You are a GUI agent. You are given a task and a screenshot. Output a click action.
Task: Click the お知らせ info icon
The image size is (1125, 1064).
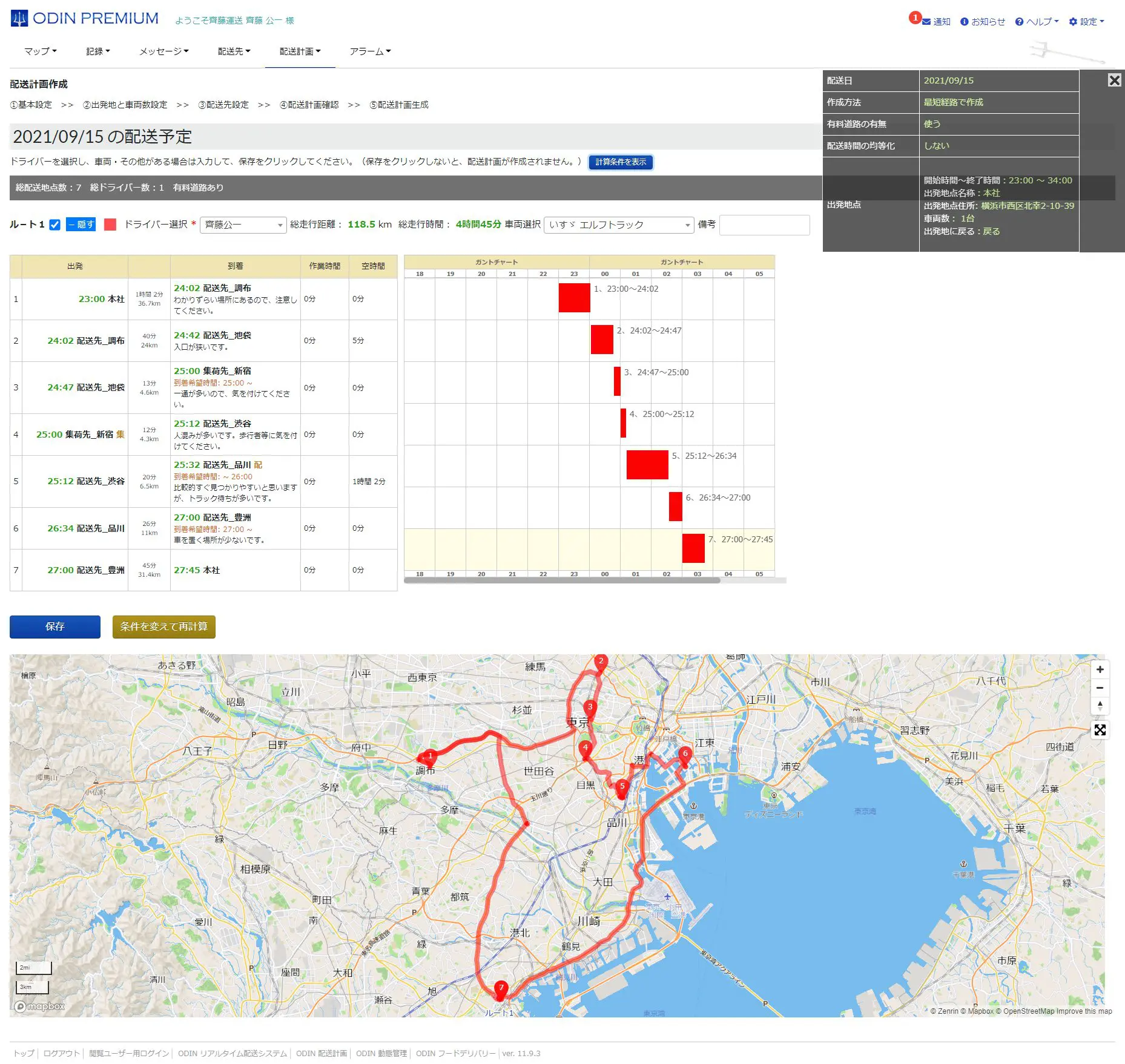965,22
